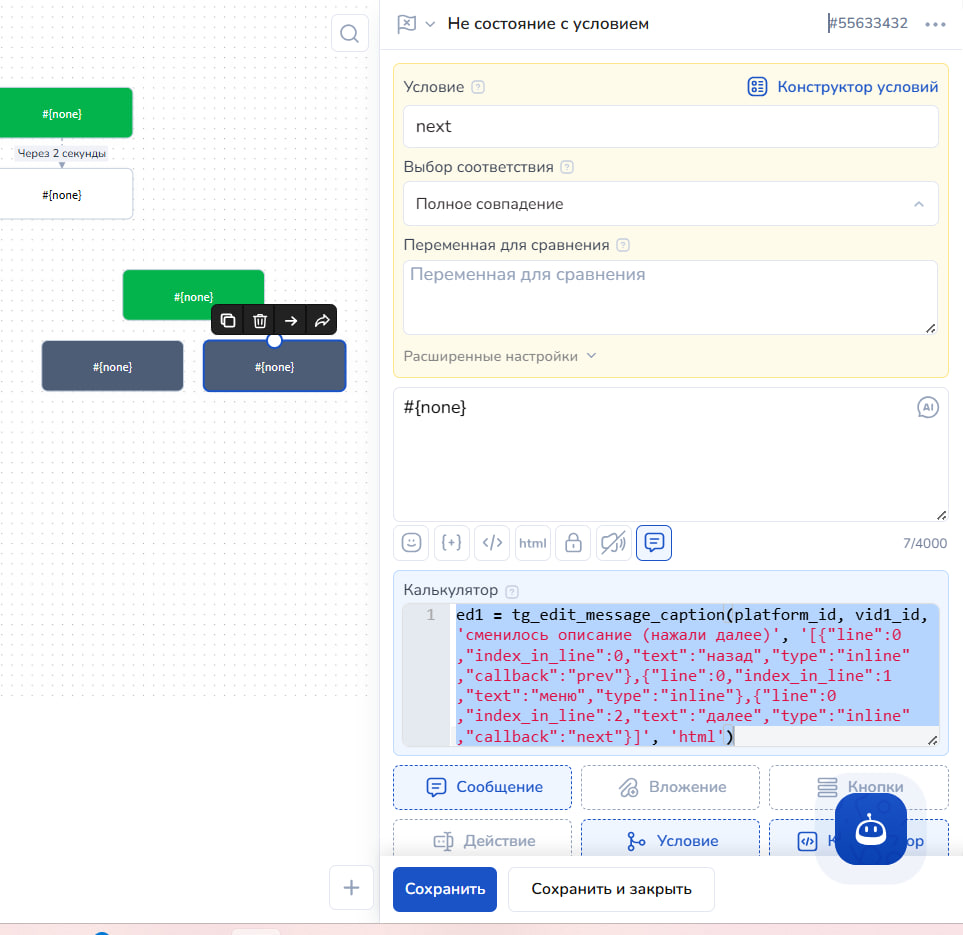Viewport: 963px width, 935px height.
Task: Click the emoji smiley icon
Action: 411,543
